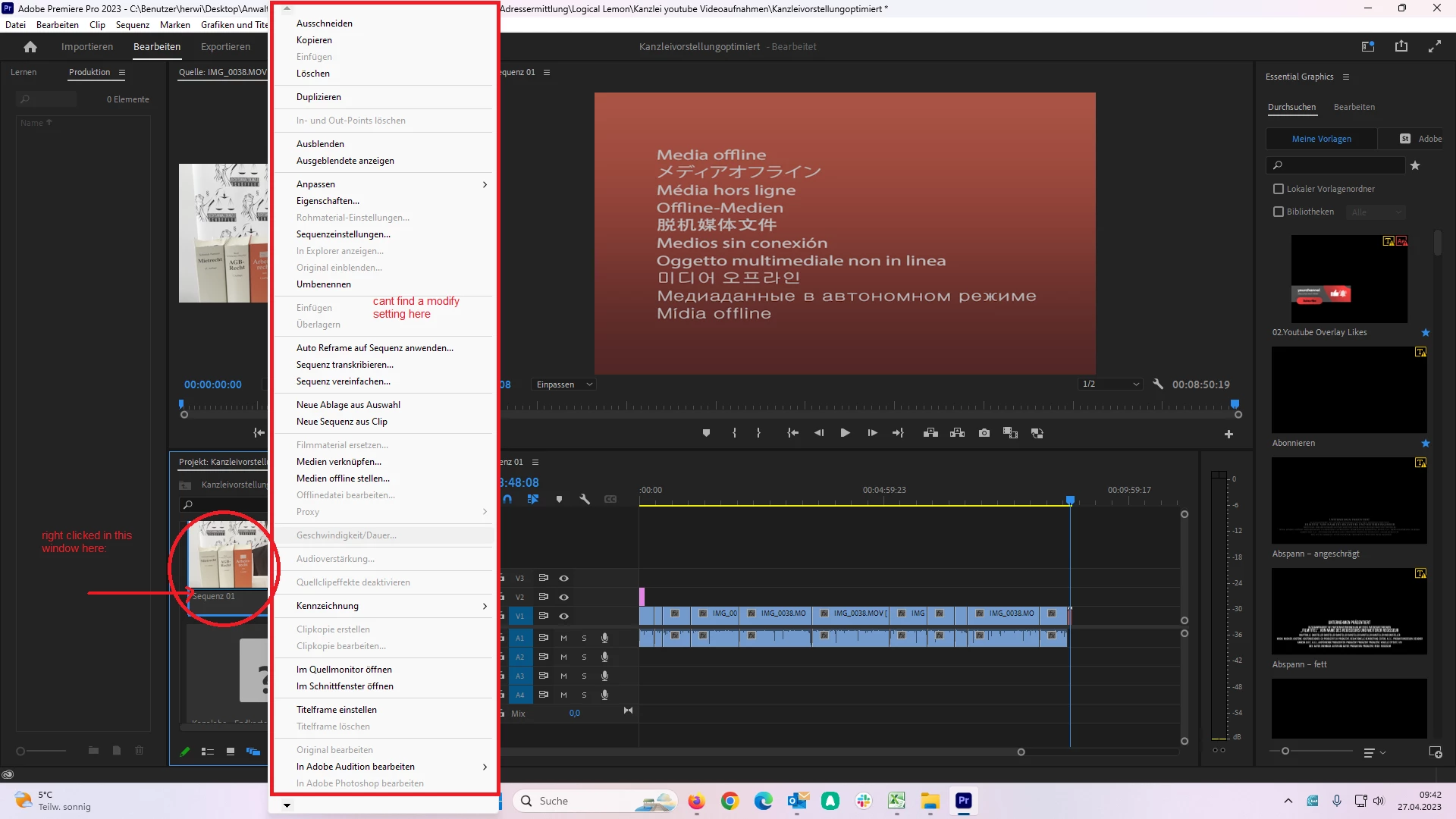The image size is (1456, 819).
Task: Open the wrench settings icon beside duration
Action: point(1158,384)
